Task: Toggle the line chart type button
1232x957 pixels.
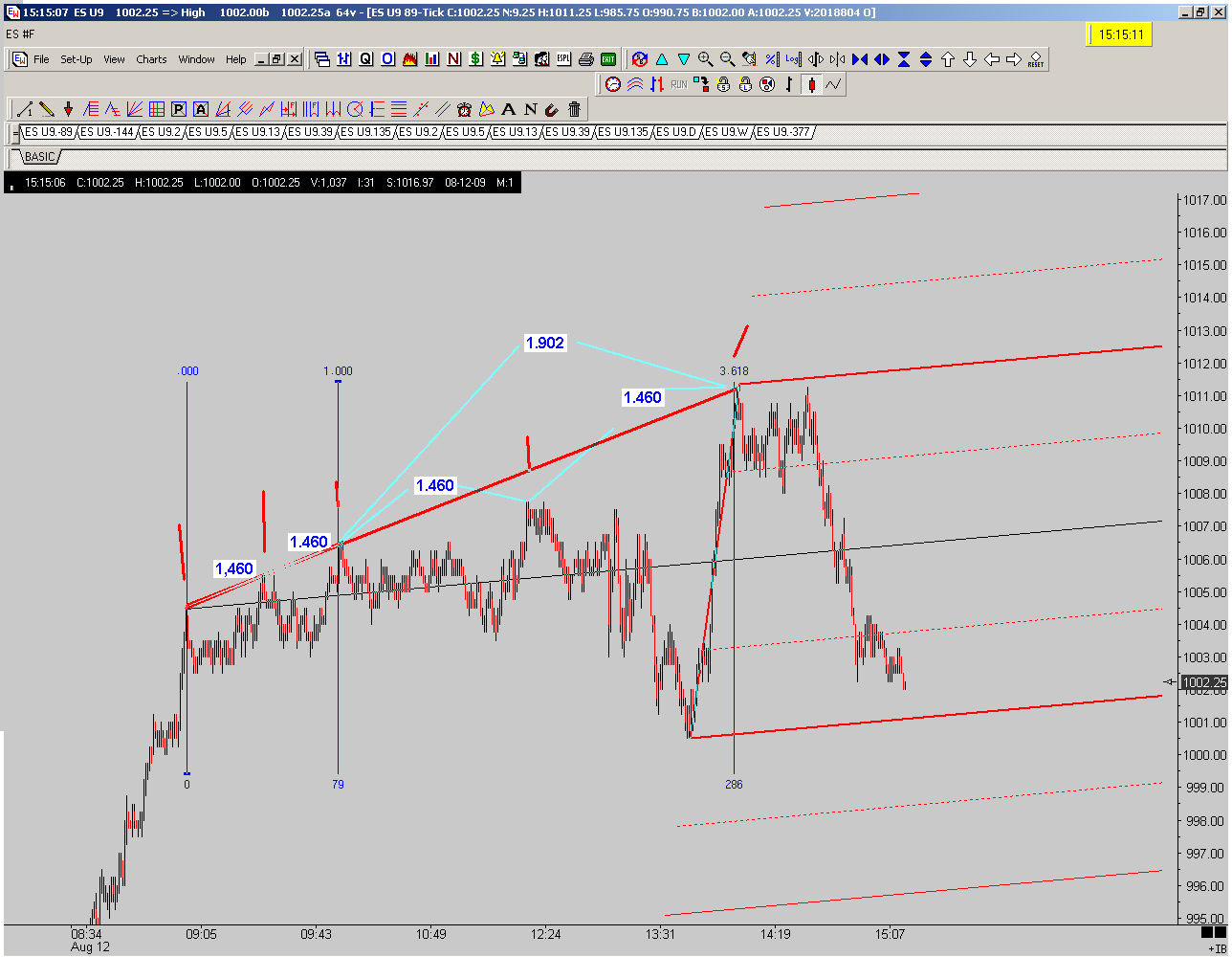Action: click(833, 84)
